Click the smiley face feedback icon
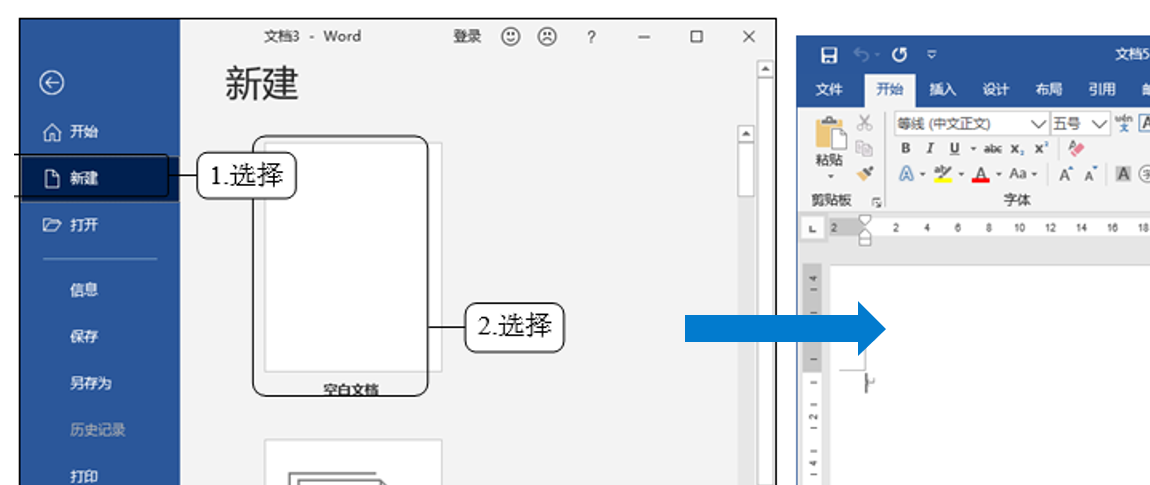This screenshot has width=1150, height=485. point(510,37)
